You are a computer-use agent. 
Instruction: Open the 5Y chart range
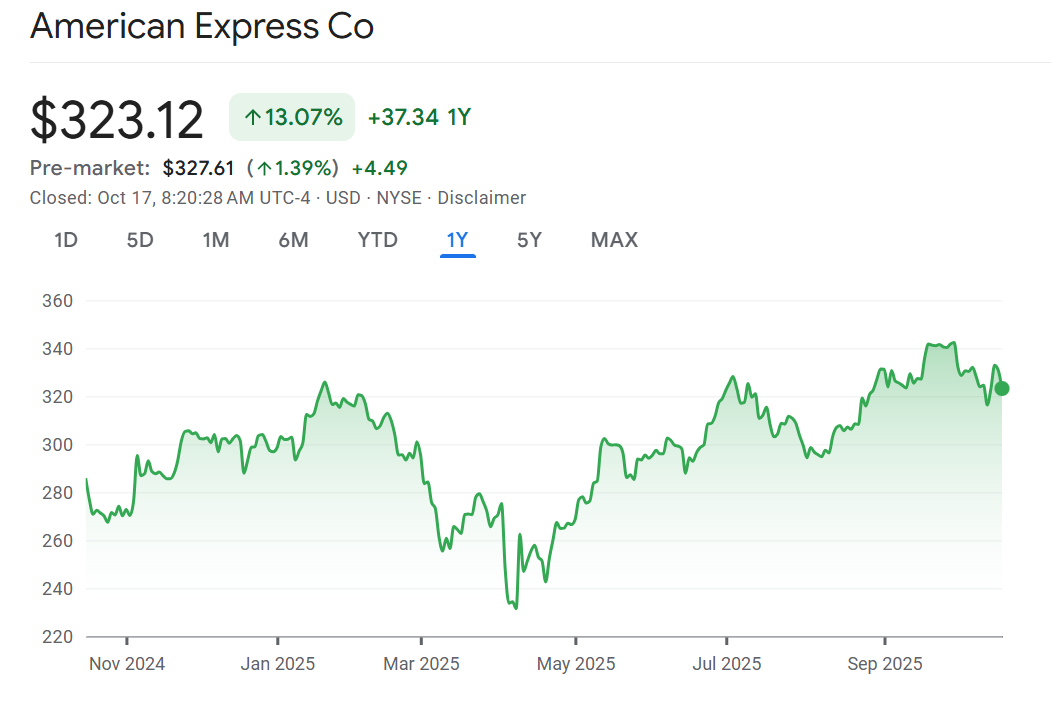point(529,240)
